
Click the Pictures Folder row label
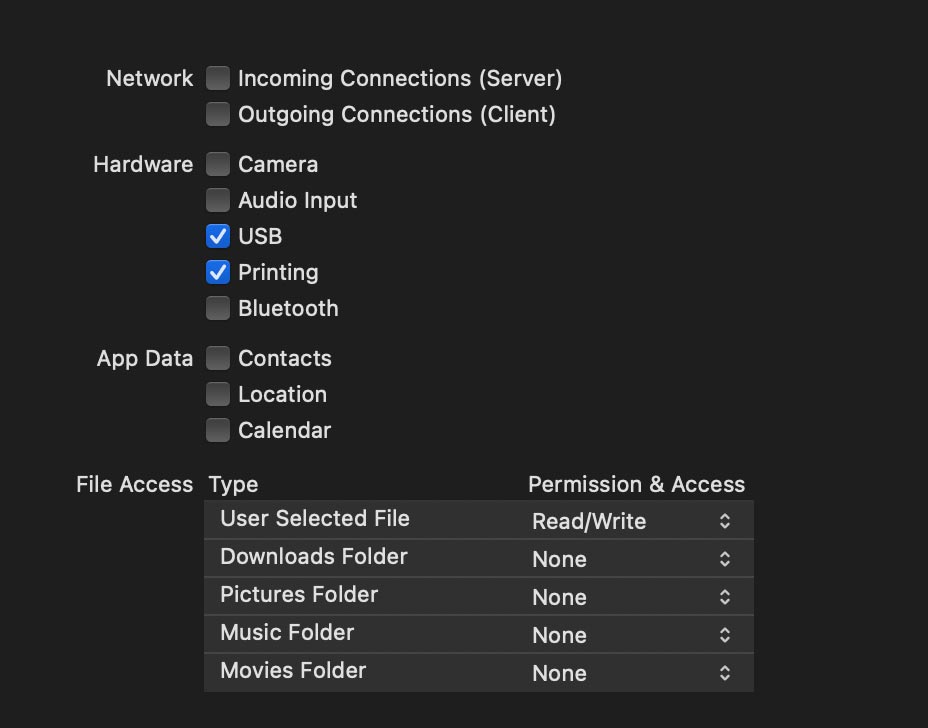299,595
